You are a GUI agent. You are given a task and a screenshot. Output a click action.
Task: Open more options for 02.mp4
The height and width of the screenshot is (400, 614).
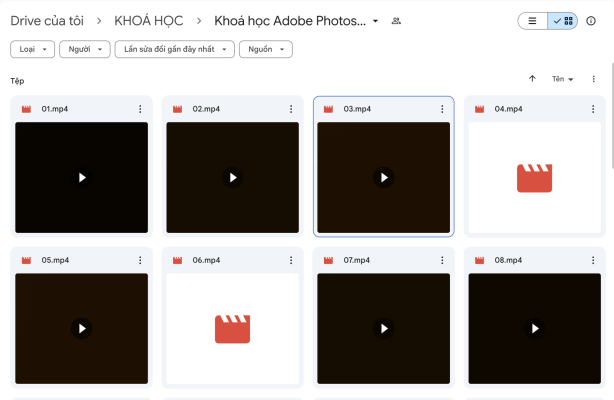pos(291,109)
